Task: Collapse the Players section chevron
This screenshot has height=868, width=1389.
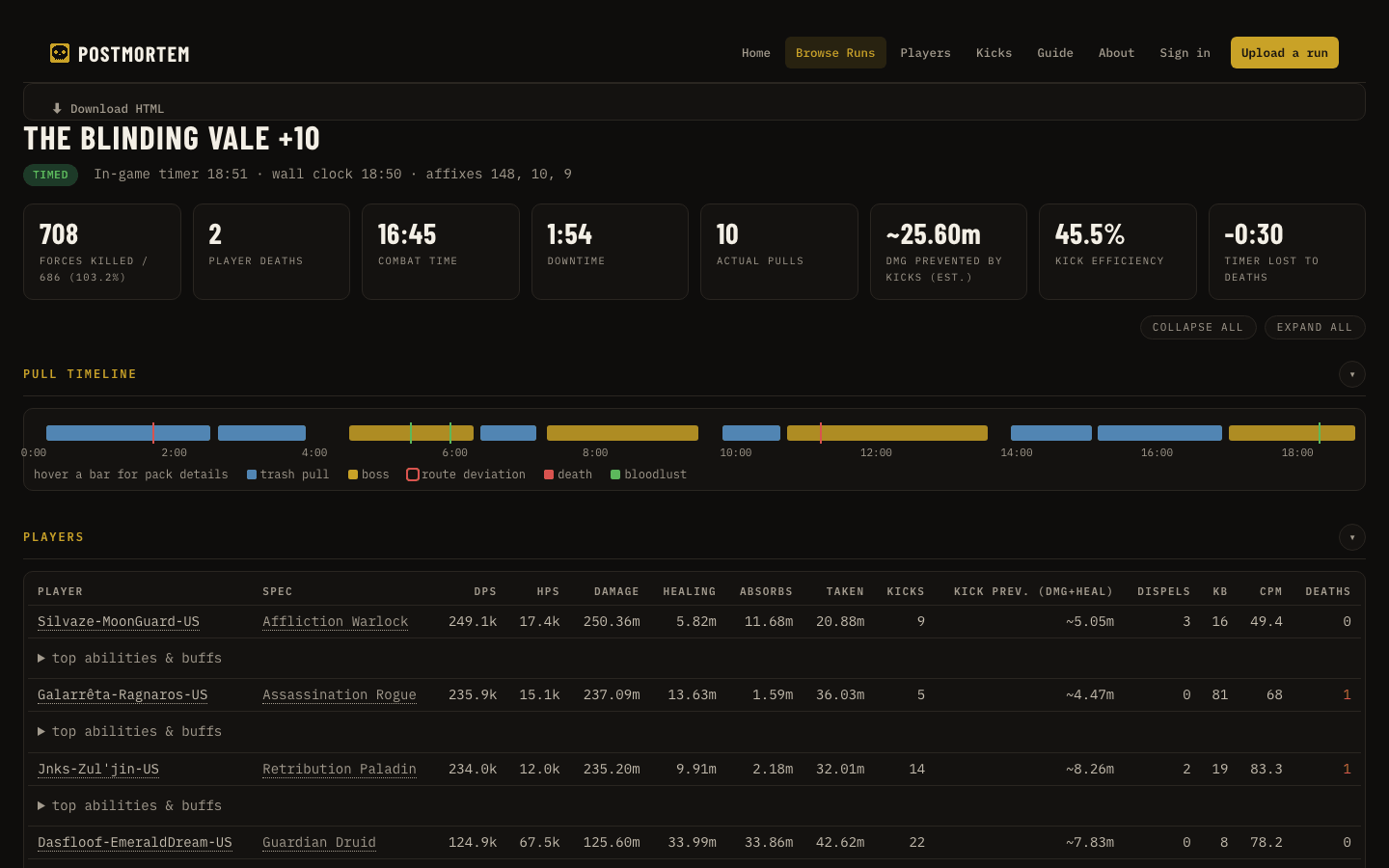Action: click(x=1352, y=537)
